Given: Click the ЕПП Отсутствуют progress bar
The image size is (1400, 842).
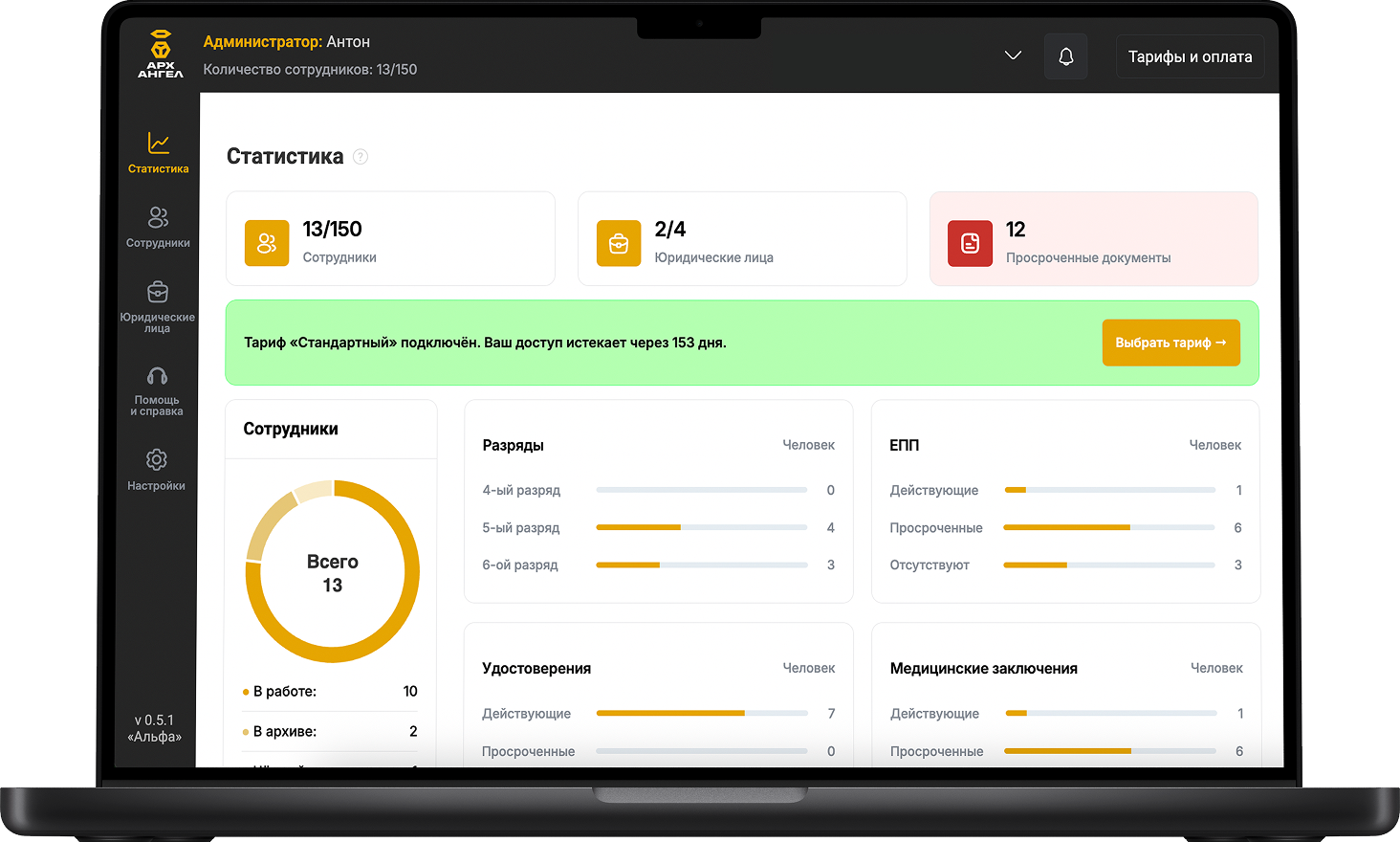Looking at the screenshot, I should 1109,565.
